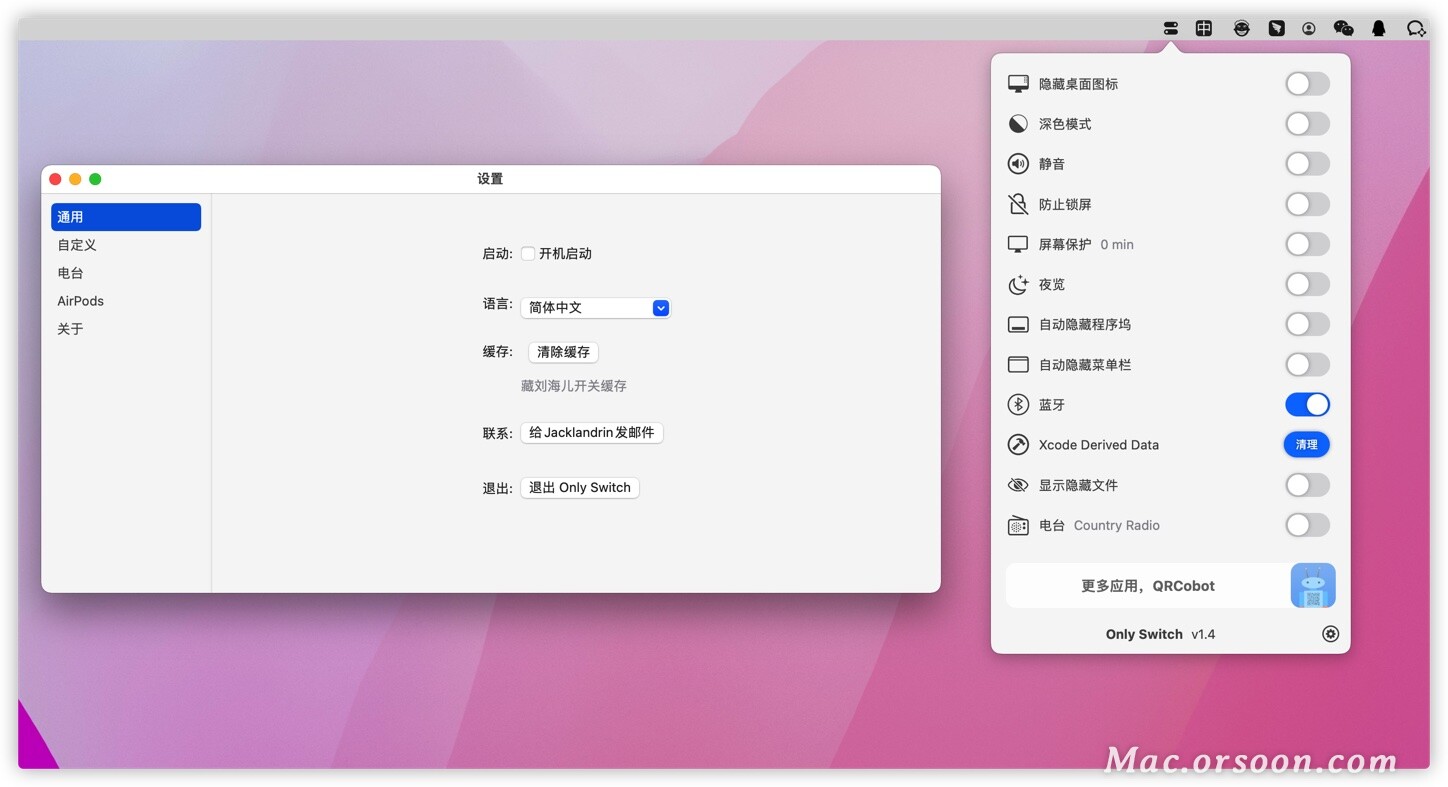The image size is (1448, 787).
Task: Click the user circle icon in menu bar
Action: pos(1309,28)
